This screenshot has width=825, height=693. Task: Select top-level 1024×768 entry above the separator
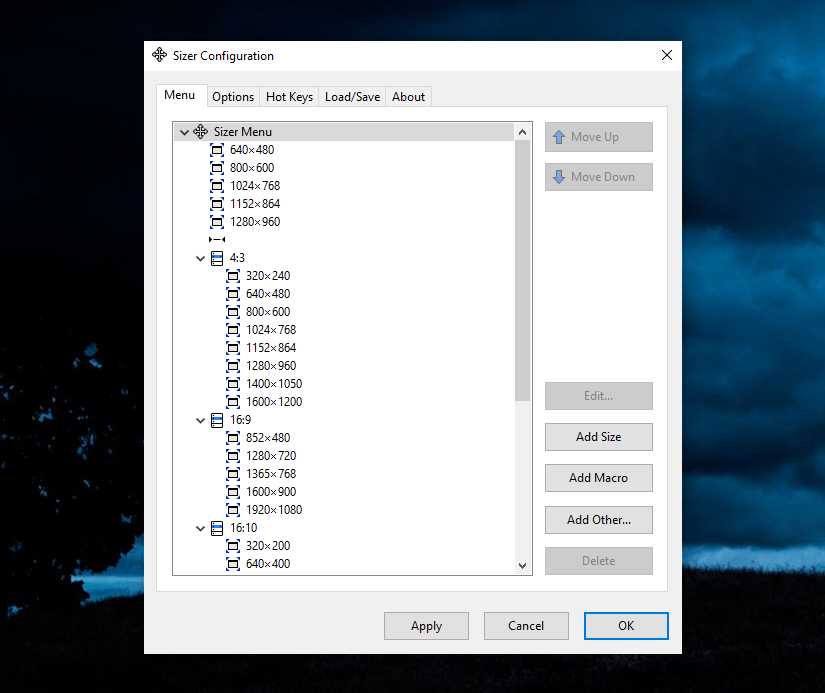click(255, 186)
